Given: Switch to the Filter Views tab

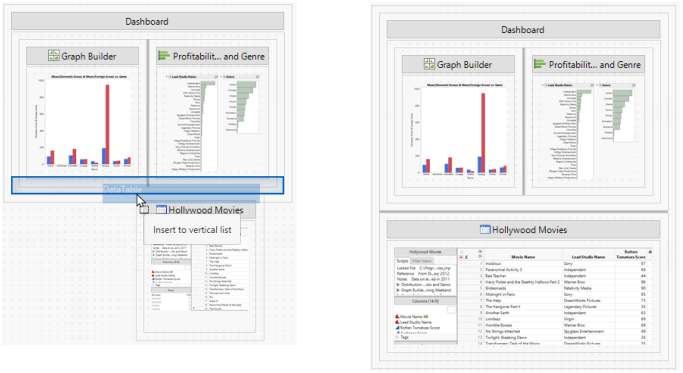Looking at the screenshot, I should click(422, 261).
